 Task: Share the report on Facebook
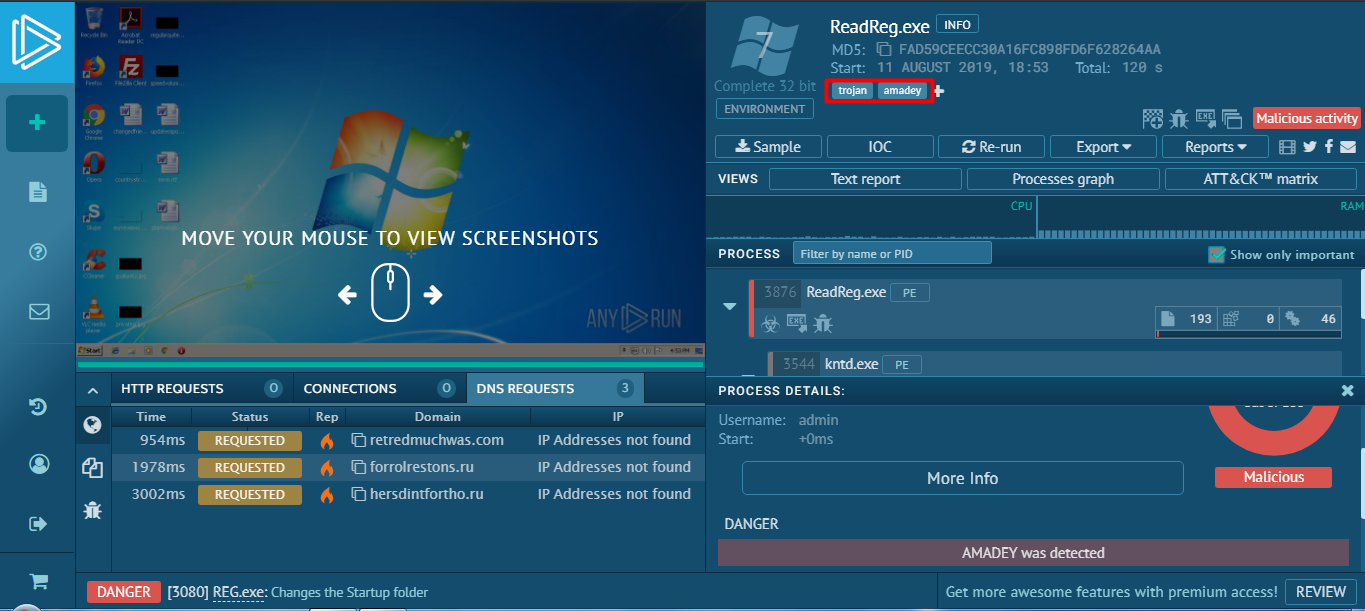click(x=1329, y=147)
